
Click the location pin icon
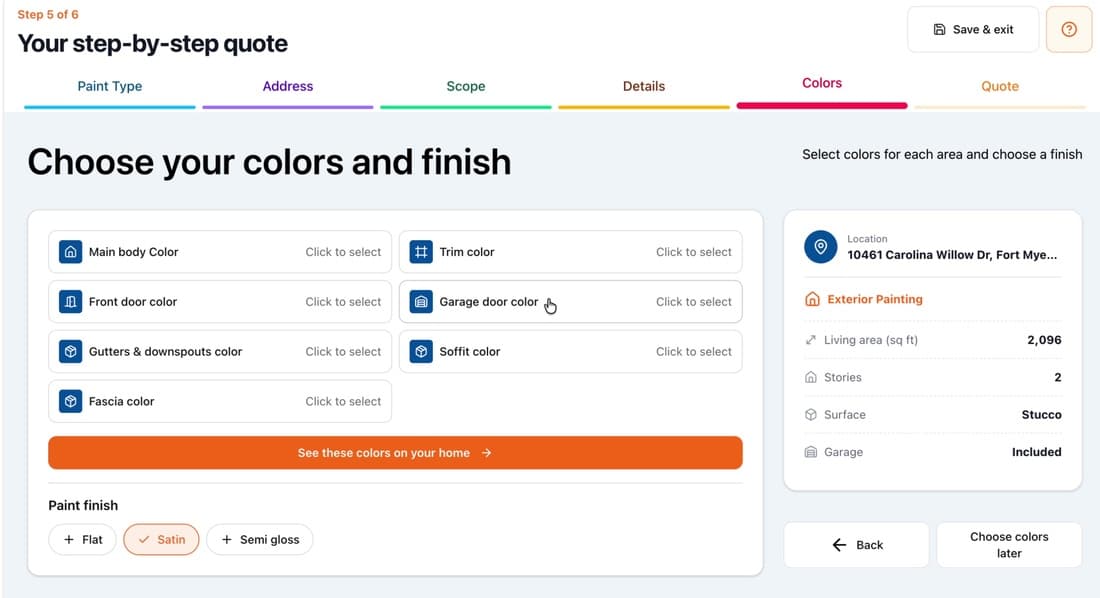(820, 247)
